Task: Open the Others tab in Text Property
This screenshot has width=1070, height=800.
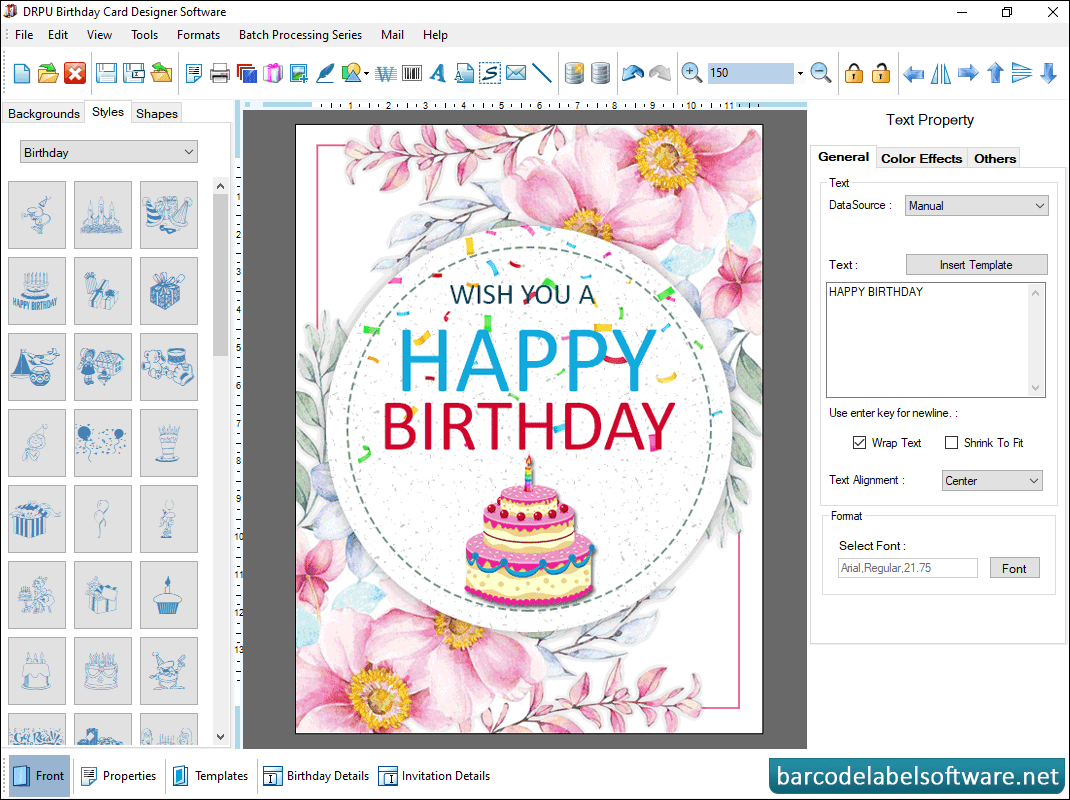Action: [x=995, y=158]
